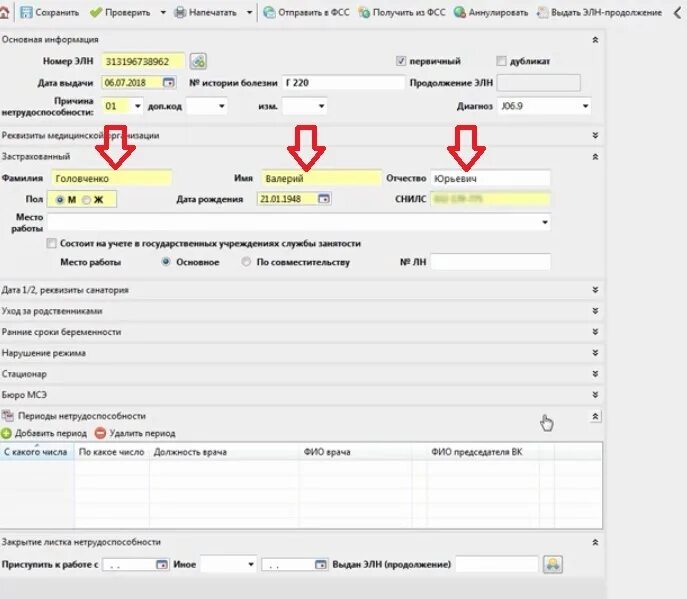The width and height of the screenshot is (687, 599).
Task: Collapse Закрытие листка нетрудоспособности section
Action: pos(595,542)
